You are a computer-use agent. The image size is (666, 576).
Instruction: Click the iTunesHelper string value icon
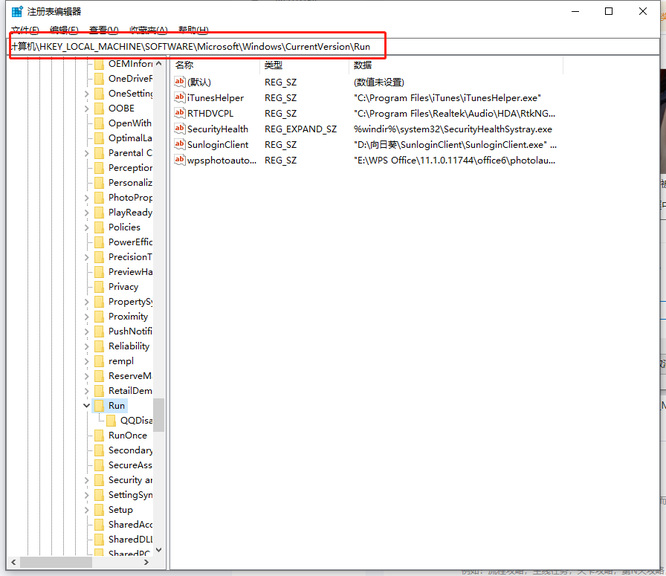(180, 98)
